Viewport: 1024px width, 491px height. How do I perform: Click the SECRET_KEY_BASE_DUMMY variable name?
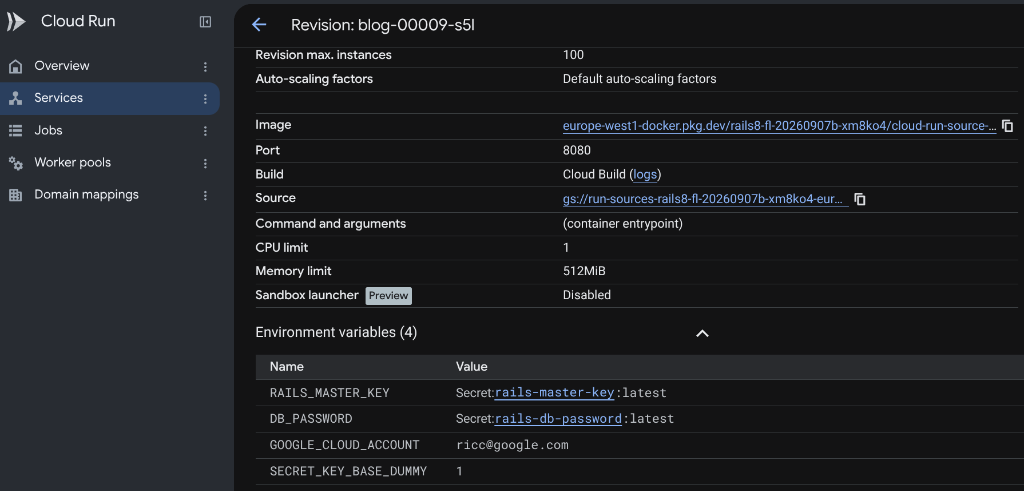click(349, 471)
